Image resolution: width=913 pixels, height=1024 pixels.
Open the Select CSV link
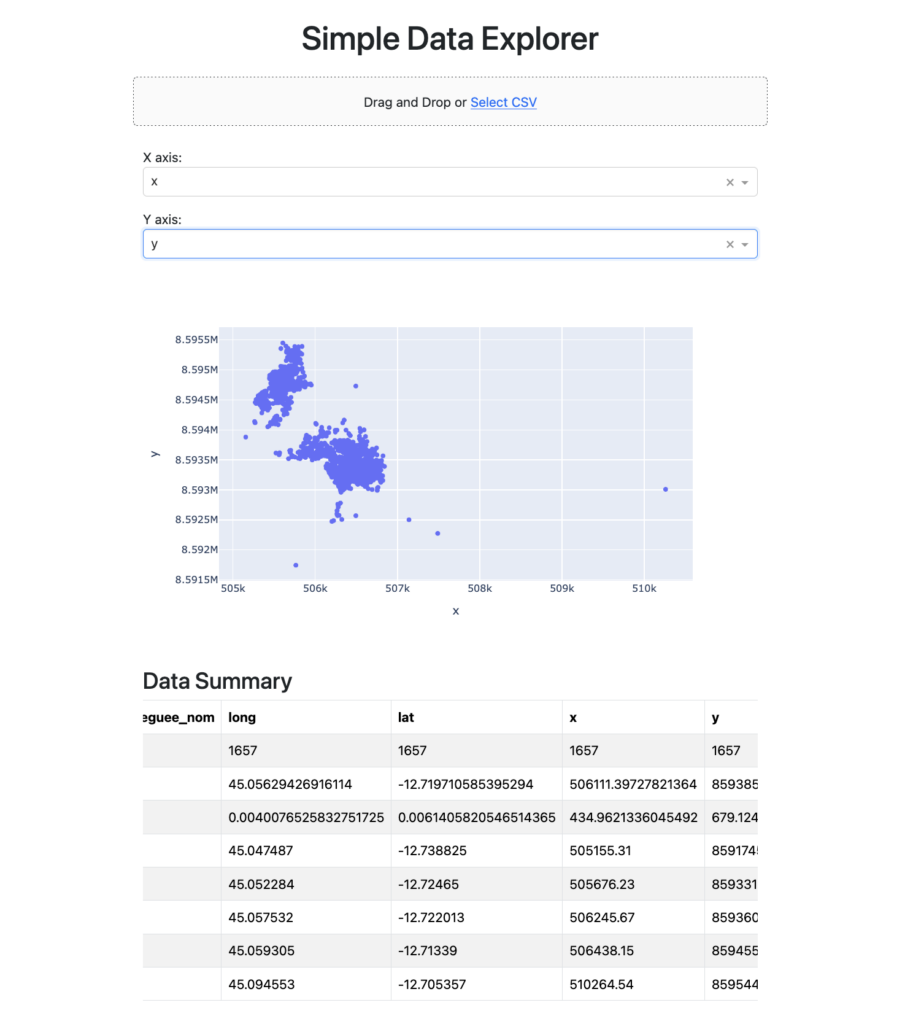(x=503, y=102)
